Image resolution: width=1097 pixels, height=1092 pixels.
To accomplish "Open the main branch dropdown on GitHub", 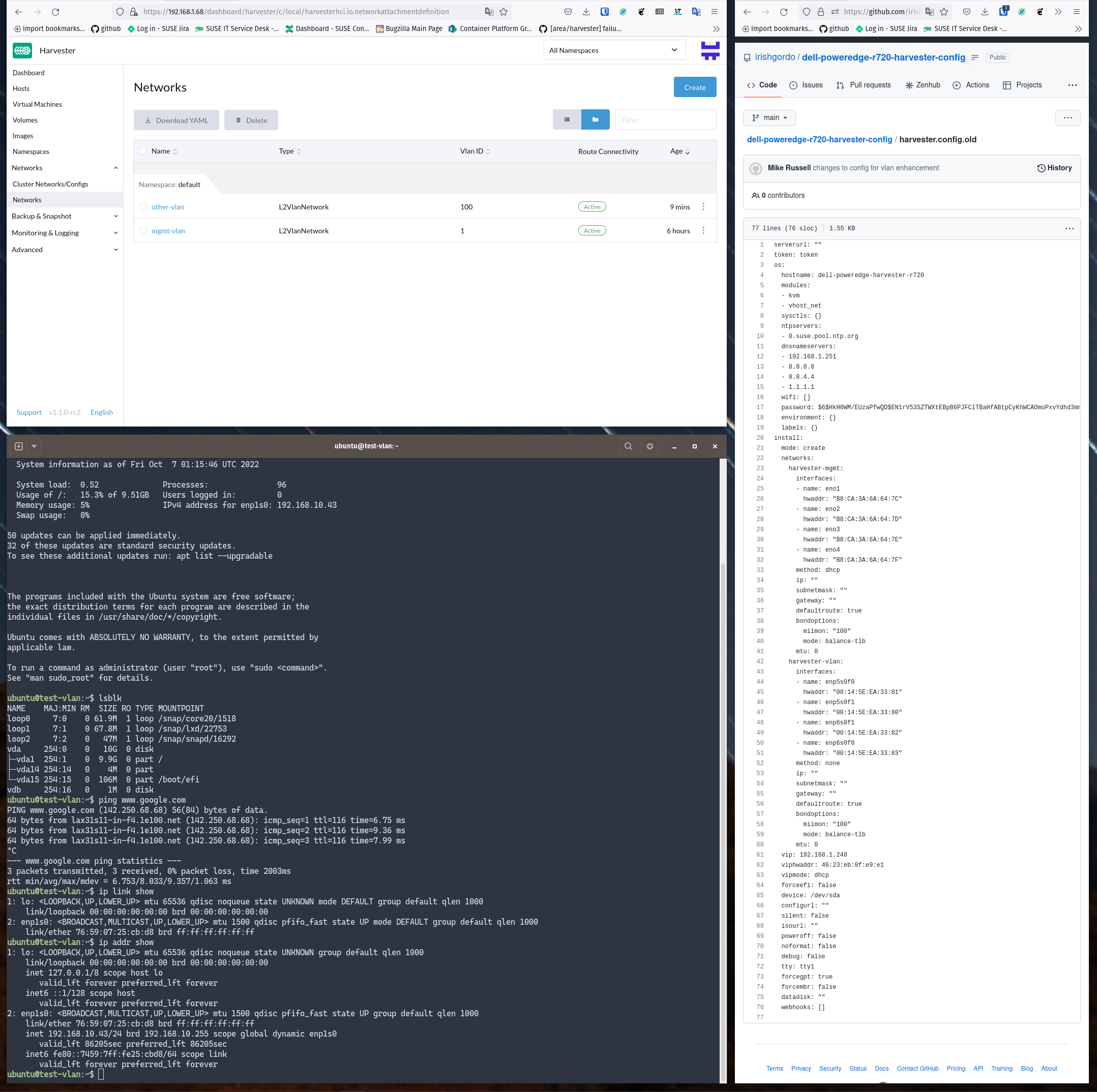I will click(x=769, y=117).
